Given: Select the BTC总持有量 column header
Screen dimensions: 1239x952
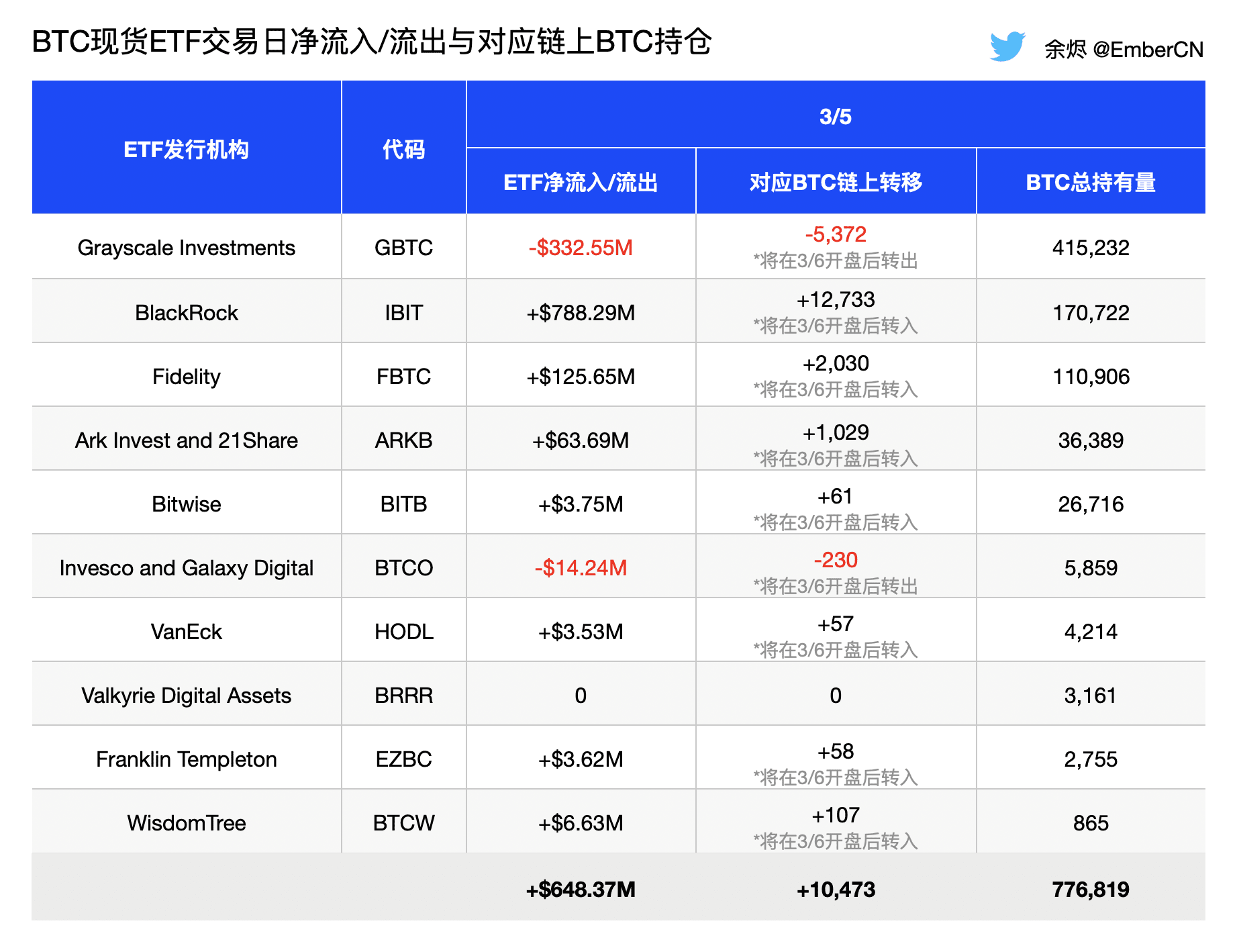Looking at the screenshot, I should pos(1089,181).
